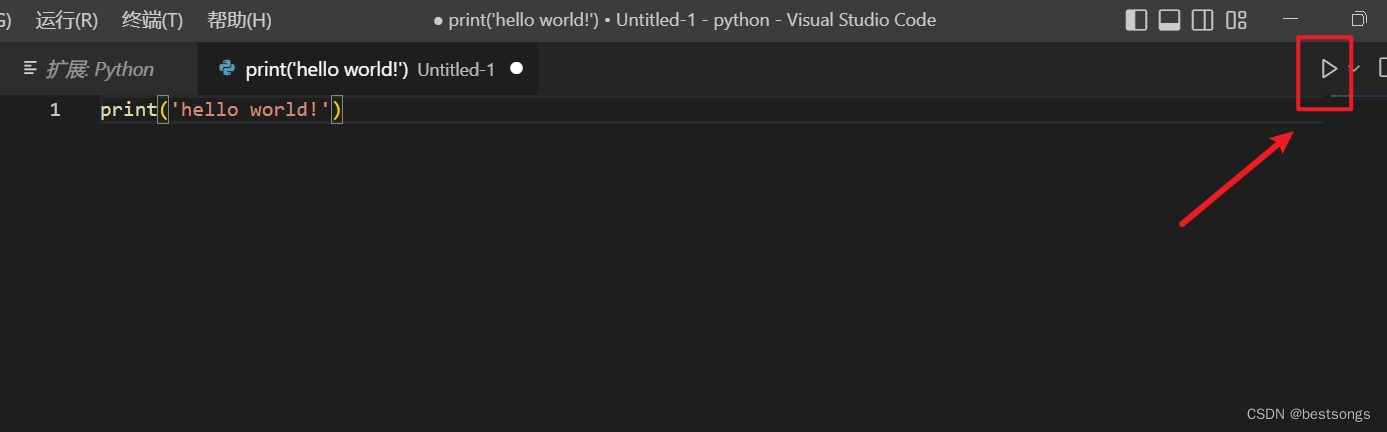Open the 运行(R) menu

click(x=66, y=20)
